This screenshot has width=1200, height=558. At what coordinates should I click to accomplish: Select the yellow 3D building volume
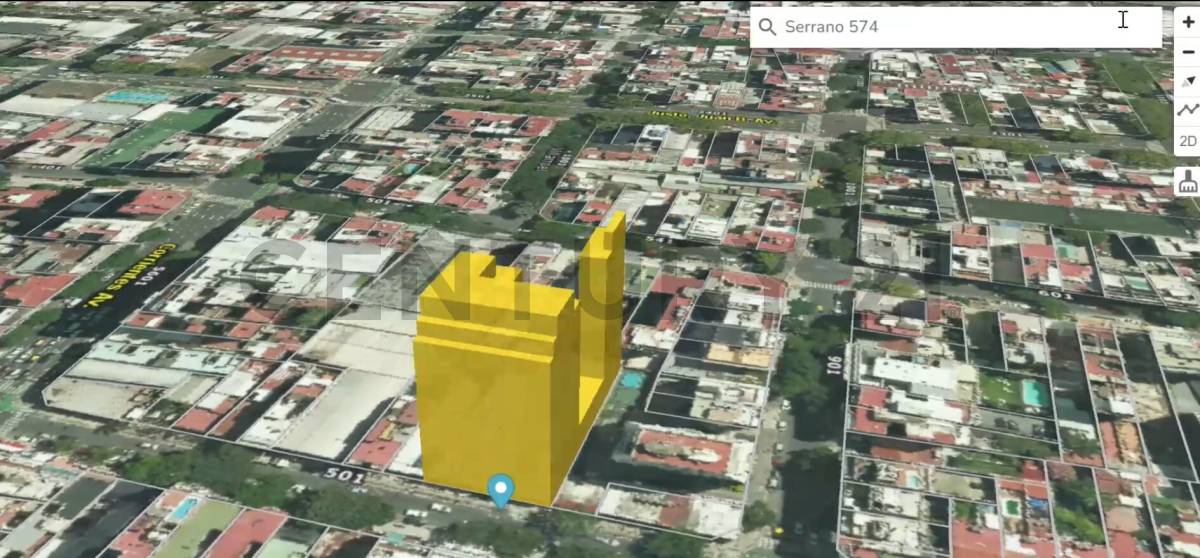tap(490, 390)
